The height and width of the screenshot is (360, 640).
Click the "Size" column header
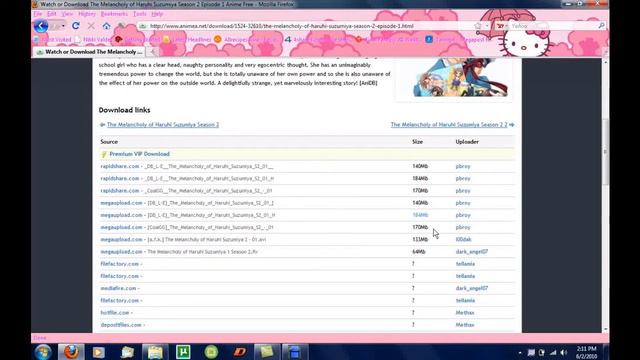click(x=418, y=142)
